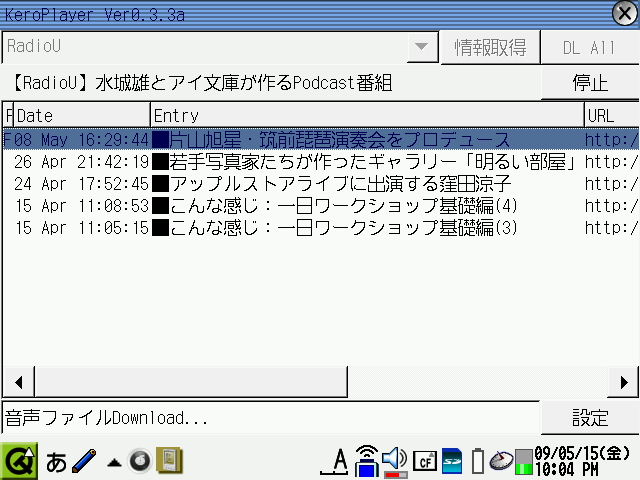Click the blue SD card tray icon

(452, 461)
